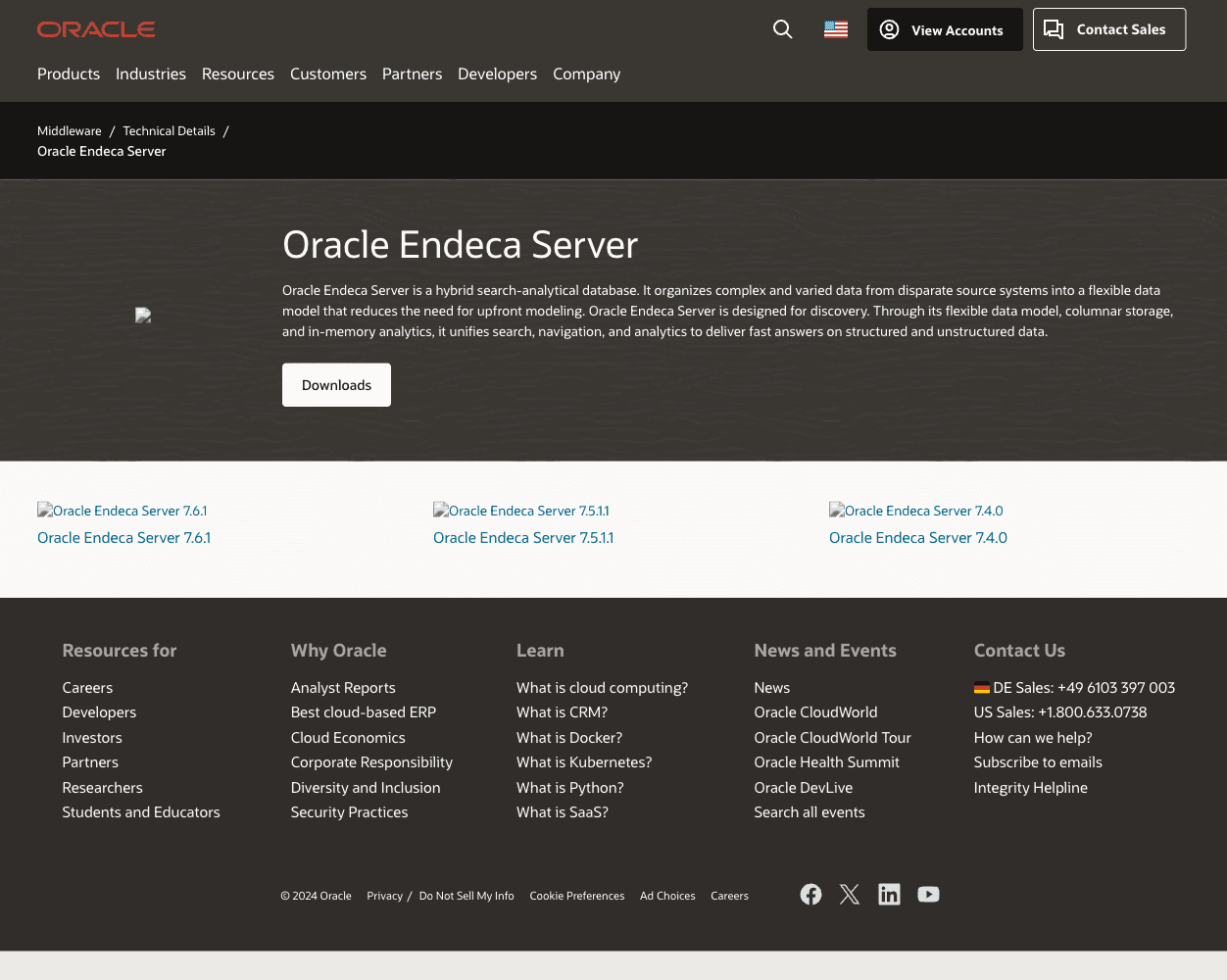The height and width of the screenshot is (980, 1227).
Task: Open Oracle Health Summit link
Action: tap(826, 761)
